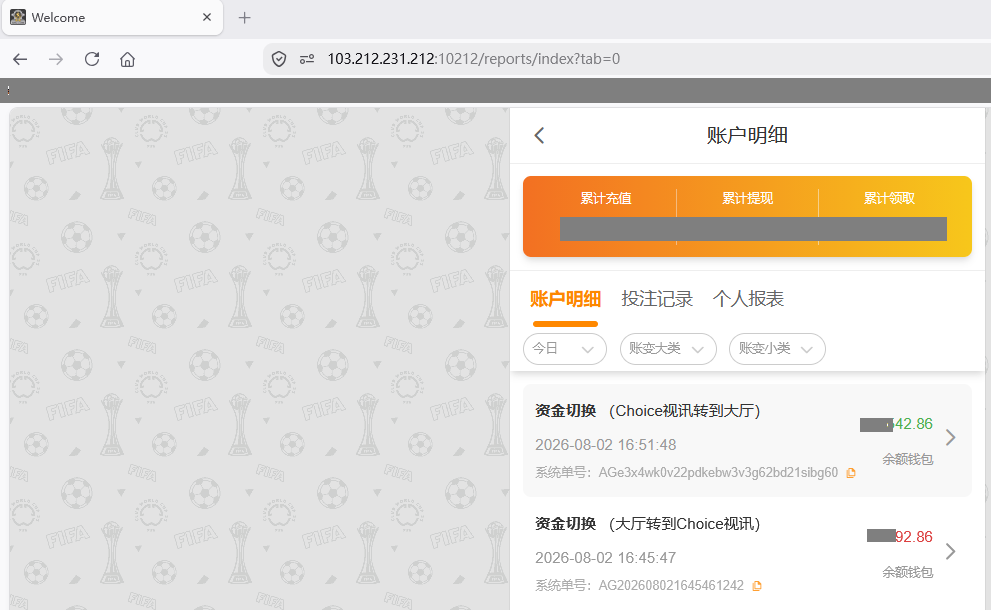Screen dimensions: 991x610
Task: Go back from 账户明细 page
Action: pos(539,135)
